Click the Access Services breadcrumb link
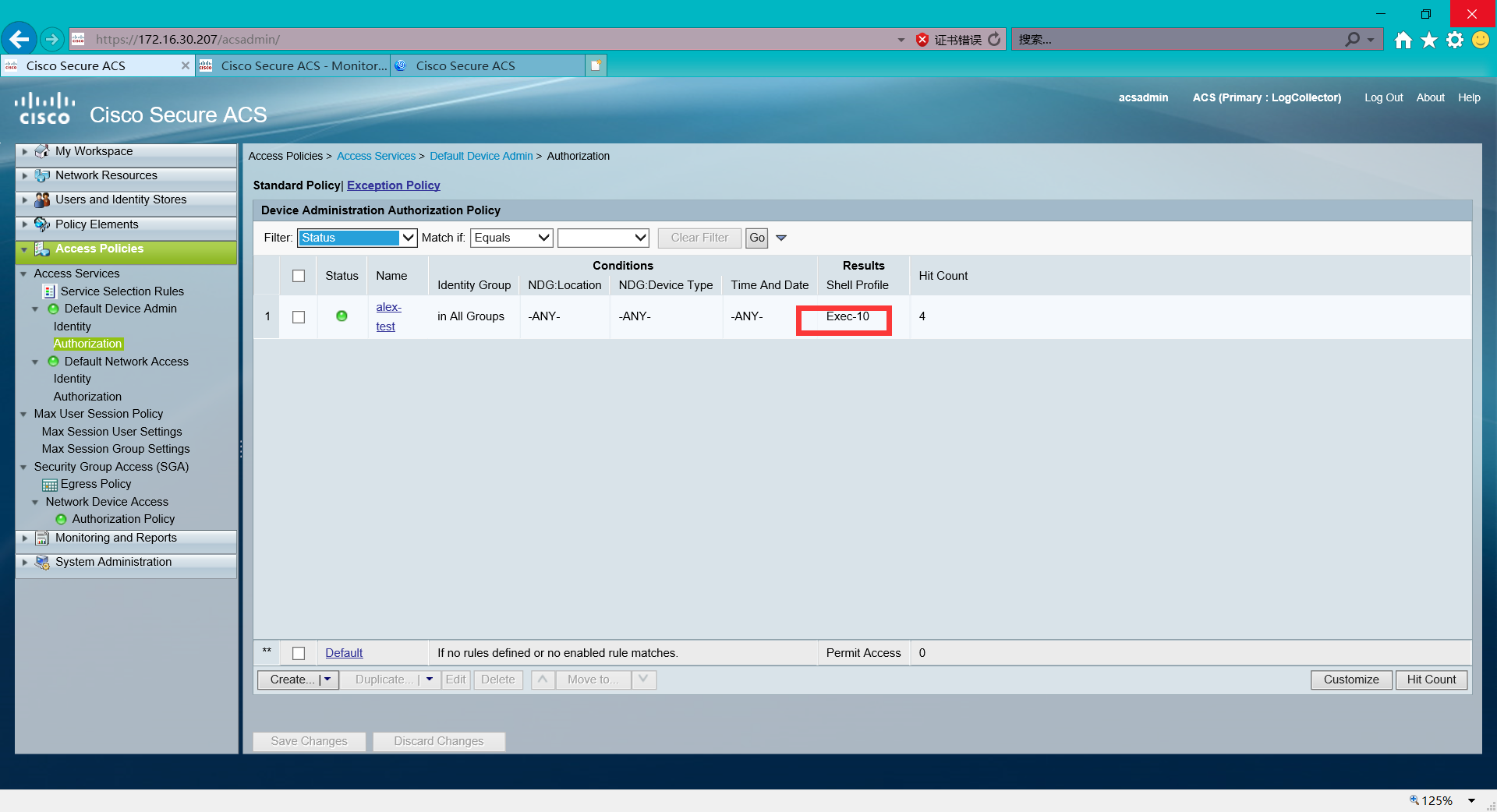1497x812 pixels. coord(376,156)
